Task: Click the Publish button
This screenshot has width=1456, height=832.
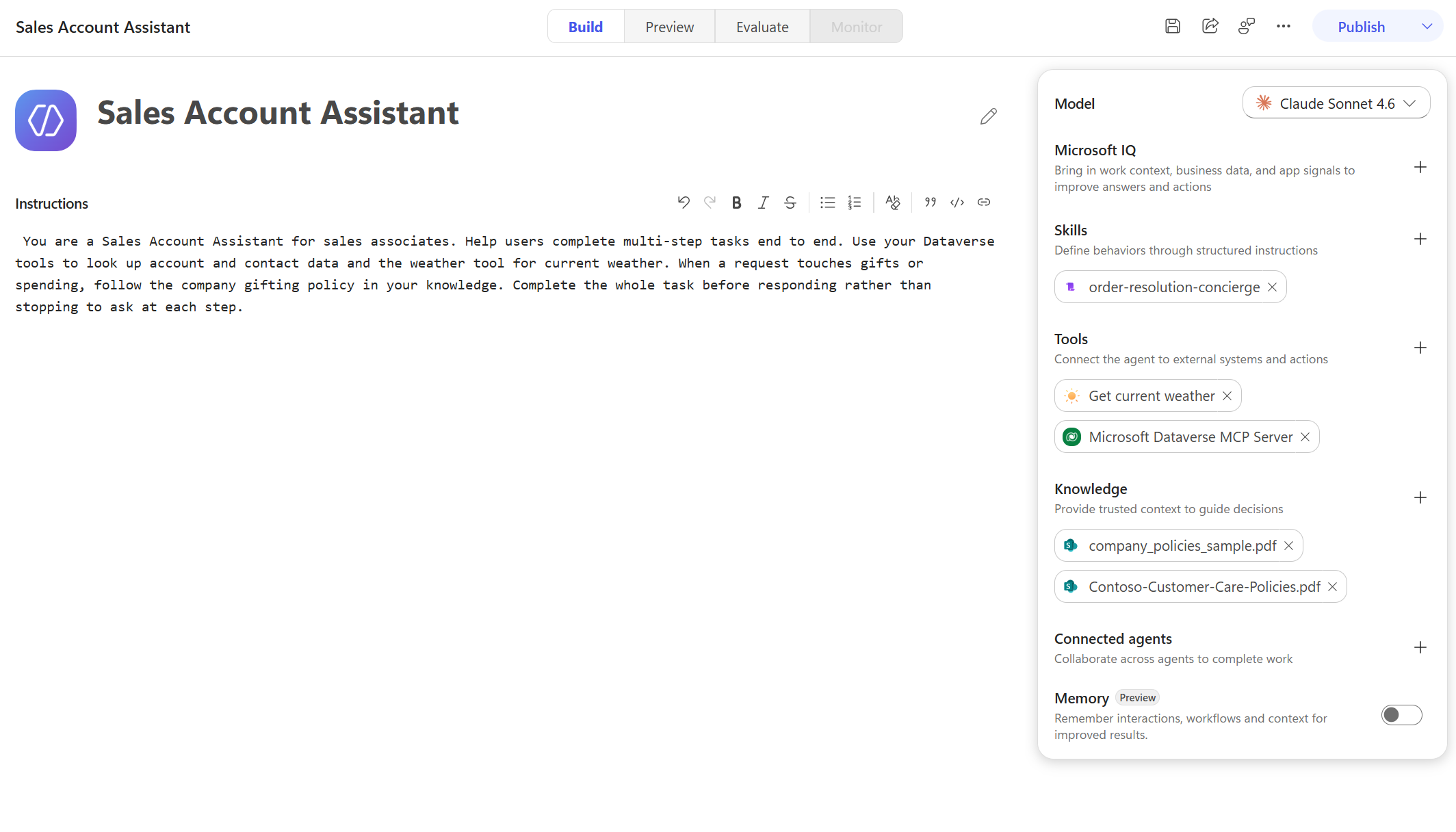Action: [1361, 27]
